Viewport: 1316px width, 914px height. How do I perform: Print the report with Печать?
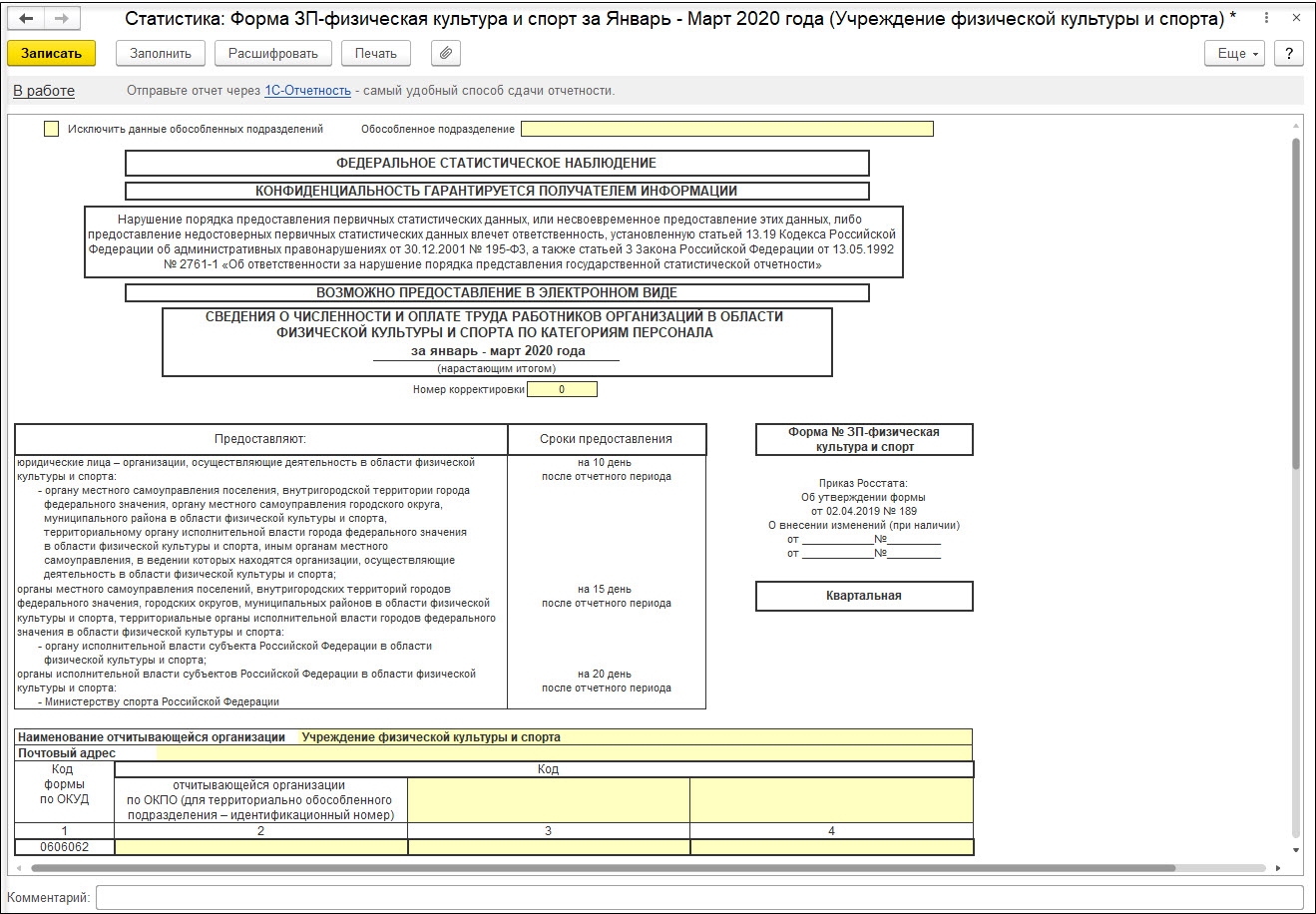coord(376,54)
